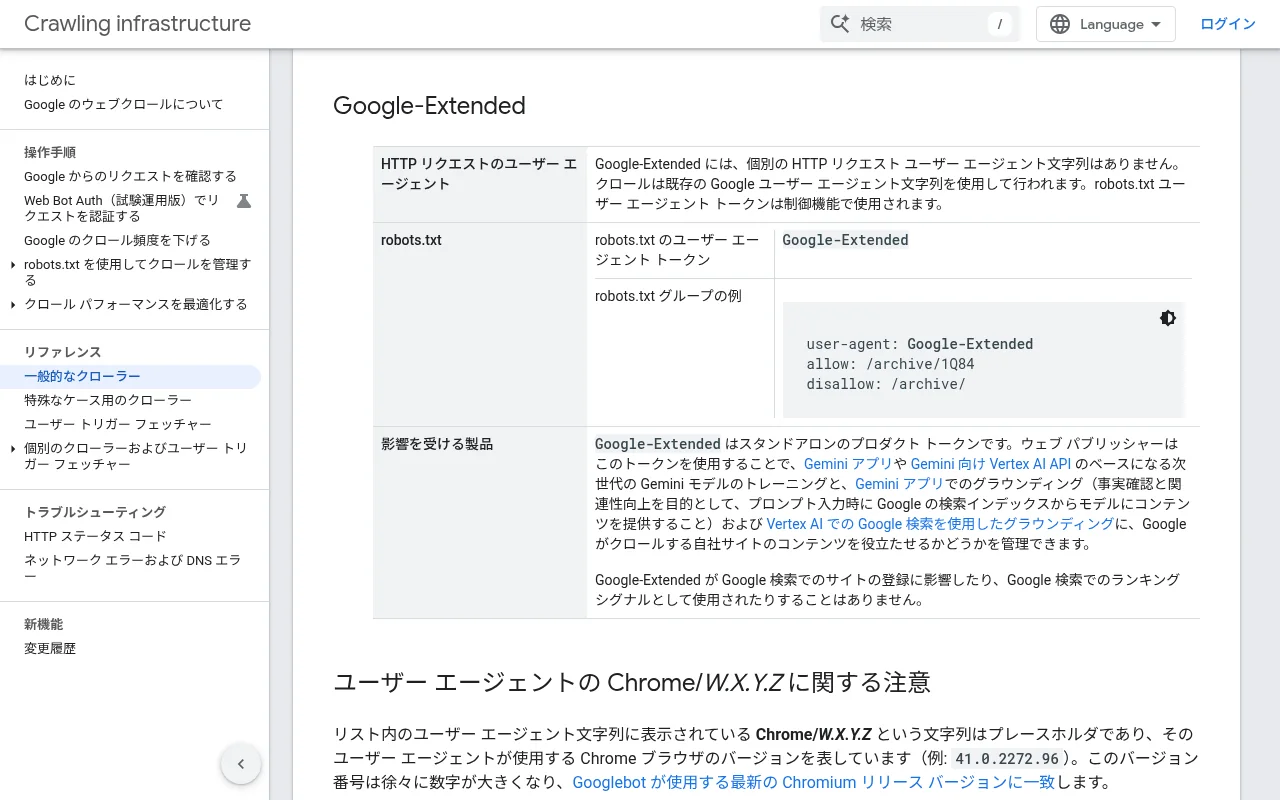
Task: Follow the first Gemini アプリ link
Action: pyautogui.click(x=848, y=464)
